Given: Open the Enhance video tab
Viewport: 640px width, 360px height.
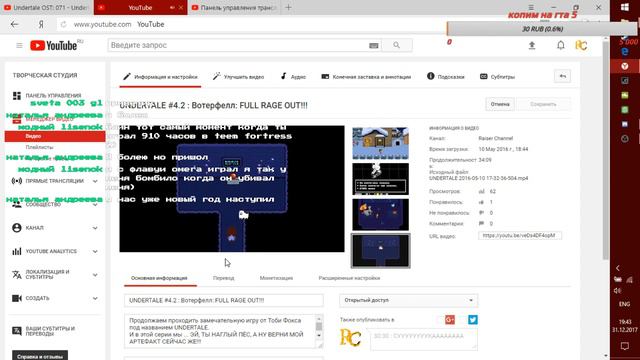Looking at the screenshot, I should click(x=238, y=77).
